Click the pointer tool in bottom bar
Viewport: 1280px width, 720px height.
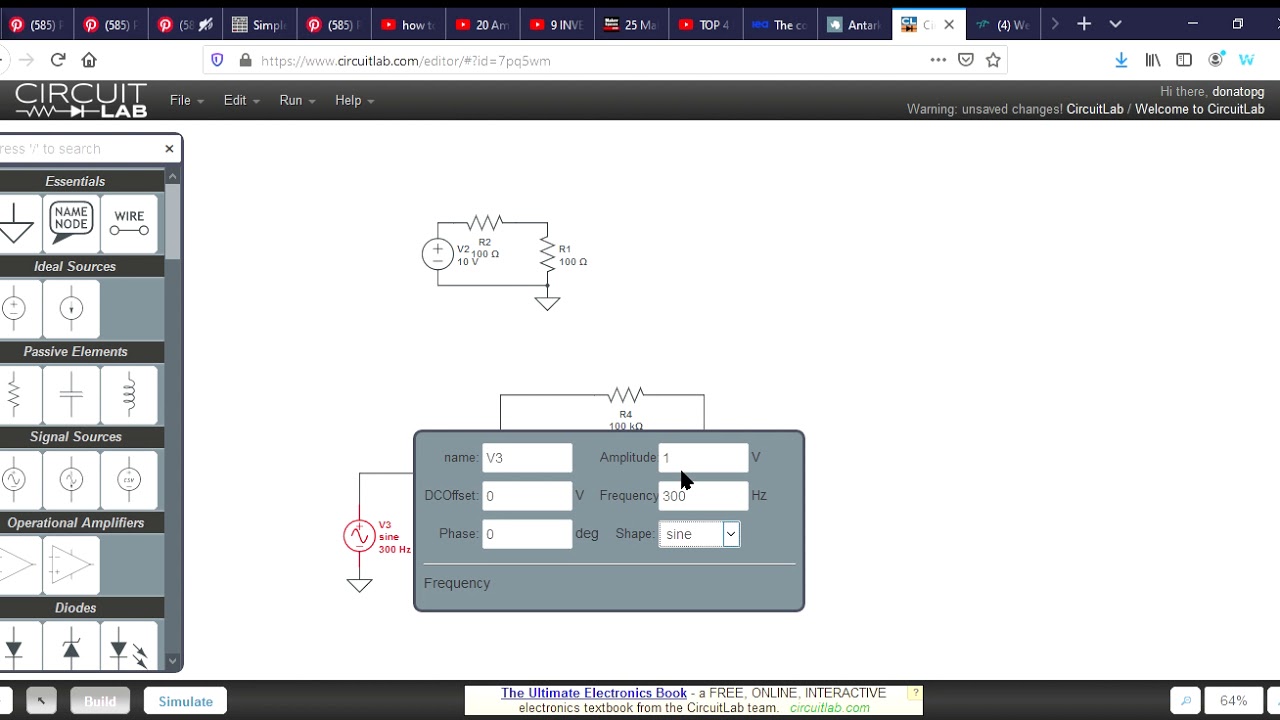41,701
